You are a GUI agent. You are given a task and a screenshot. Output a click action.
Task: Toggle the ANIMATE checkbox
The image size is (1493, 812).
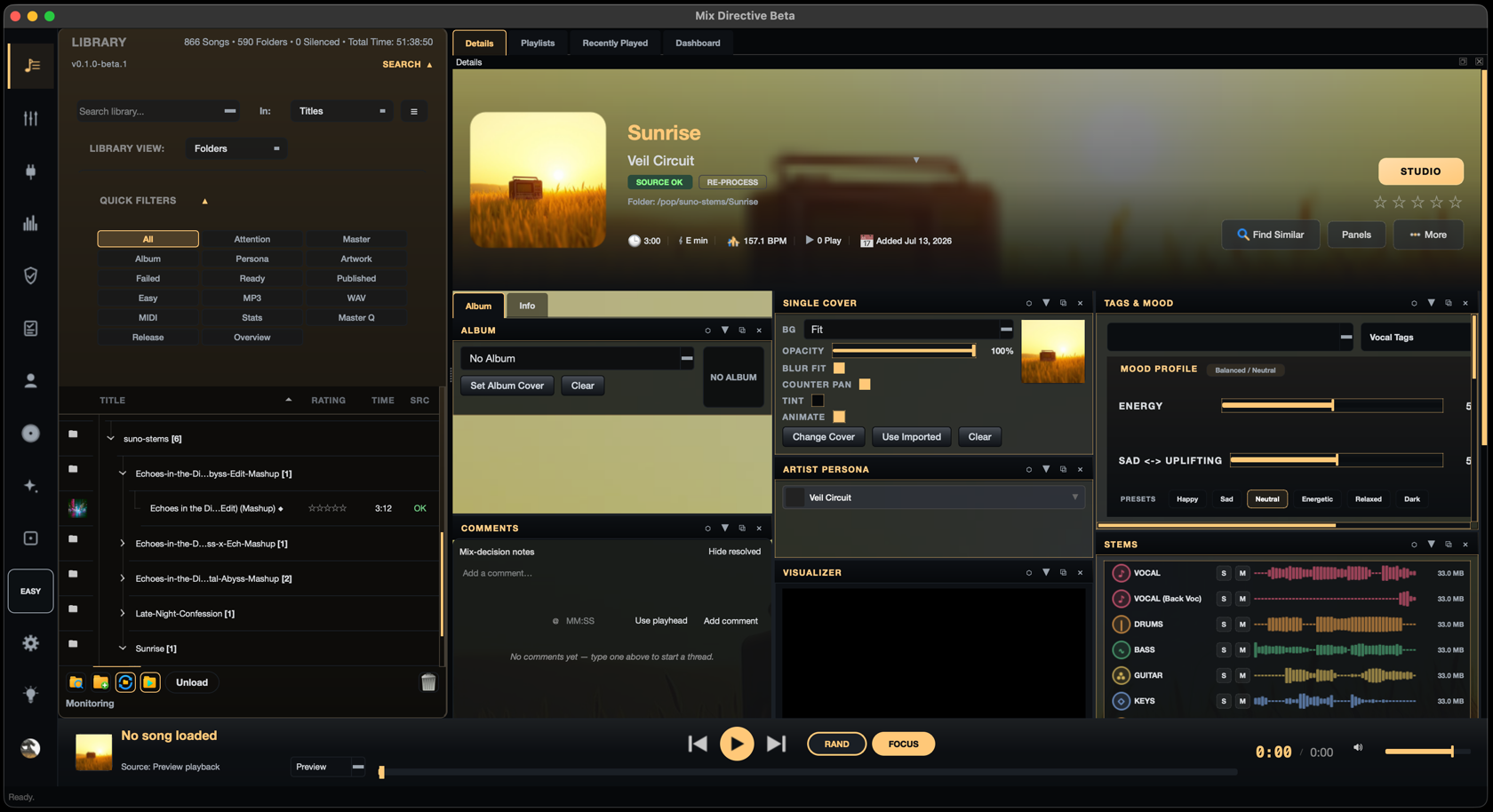839,417
